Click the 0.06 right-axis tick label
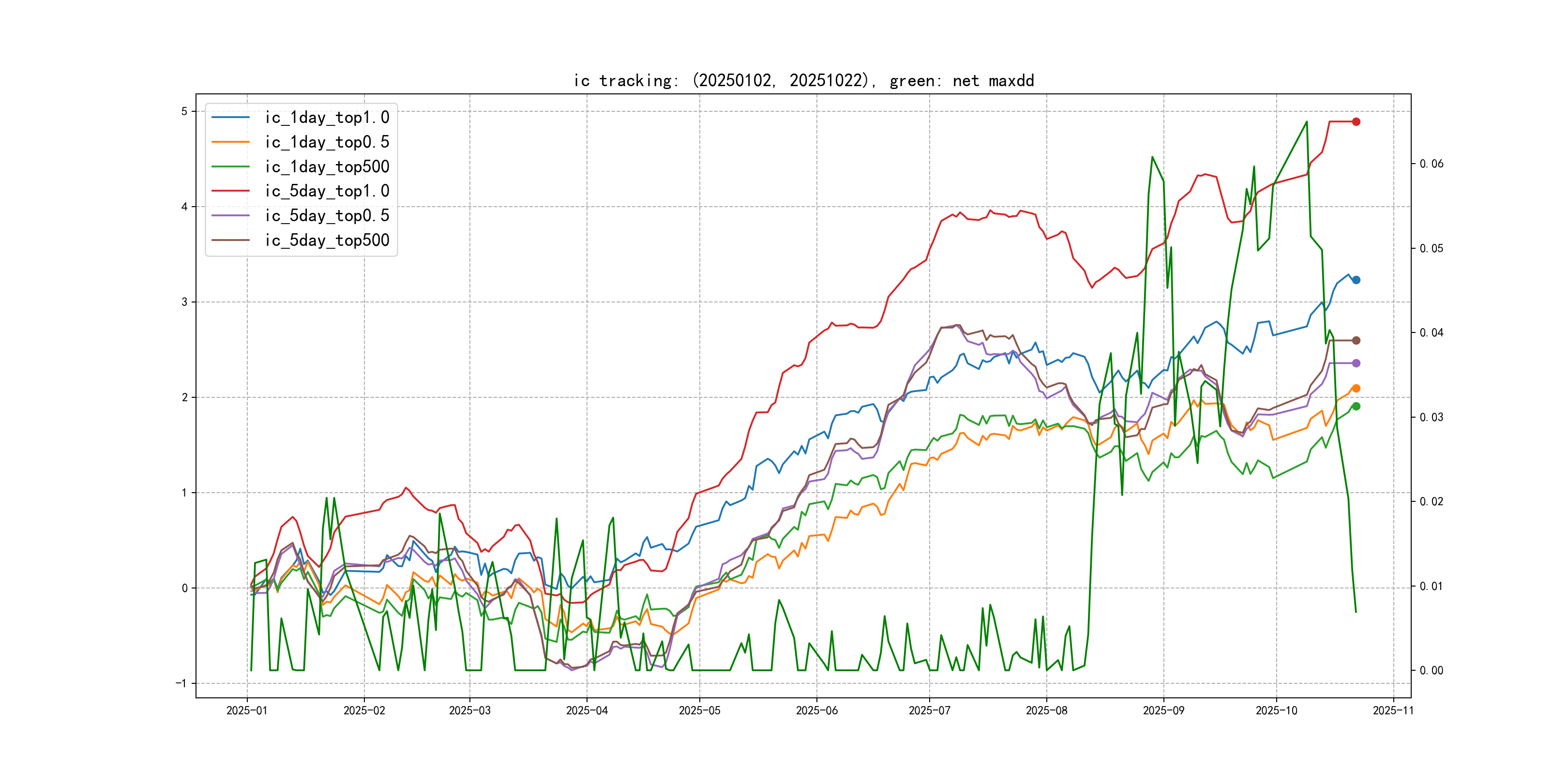1568x784 pixels. [1431, 164]
